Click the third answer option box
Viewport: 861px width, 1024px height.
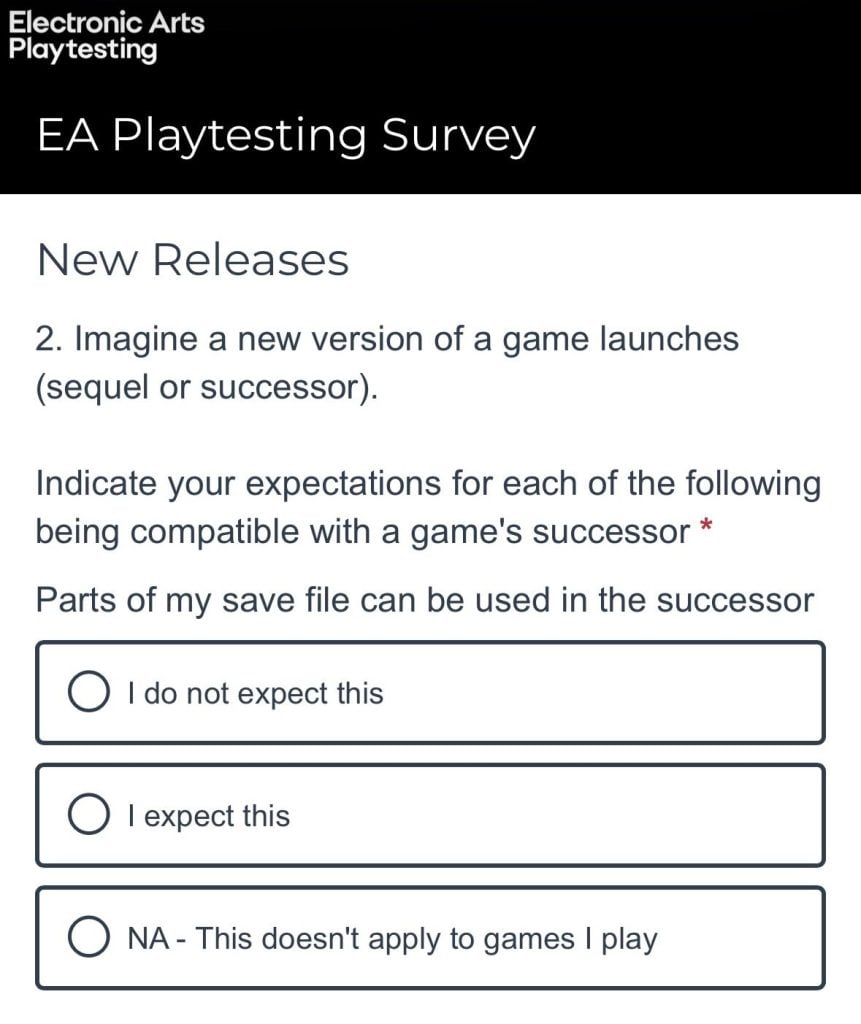point(430,937)
